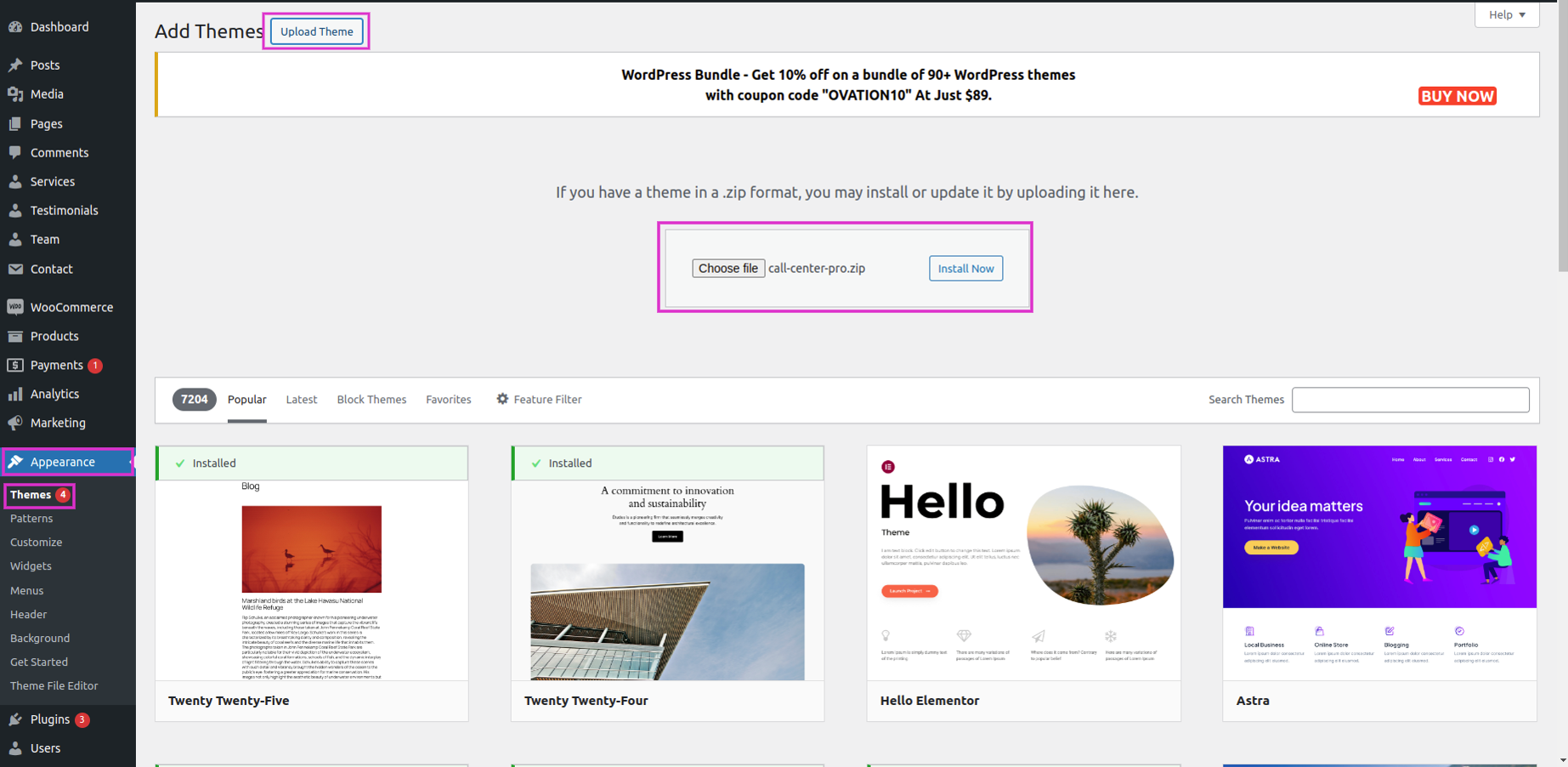The height and width of the screenshot is (767, 1568).
Task: Click the Plugins plug icon
Action: tap(15, 719)
